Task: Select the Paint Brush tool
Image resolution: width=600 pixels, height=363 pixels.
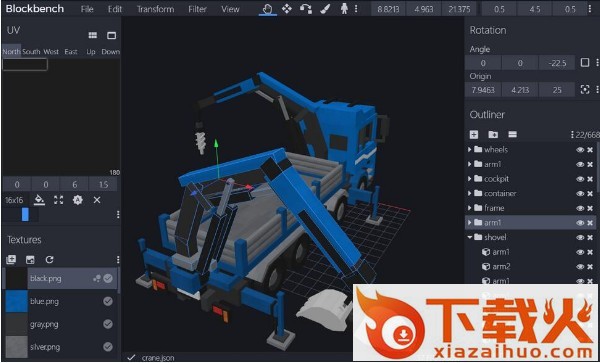Action: [325, 9]
